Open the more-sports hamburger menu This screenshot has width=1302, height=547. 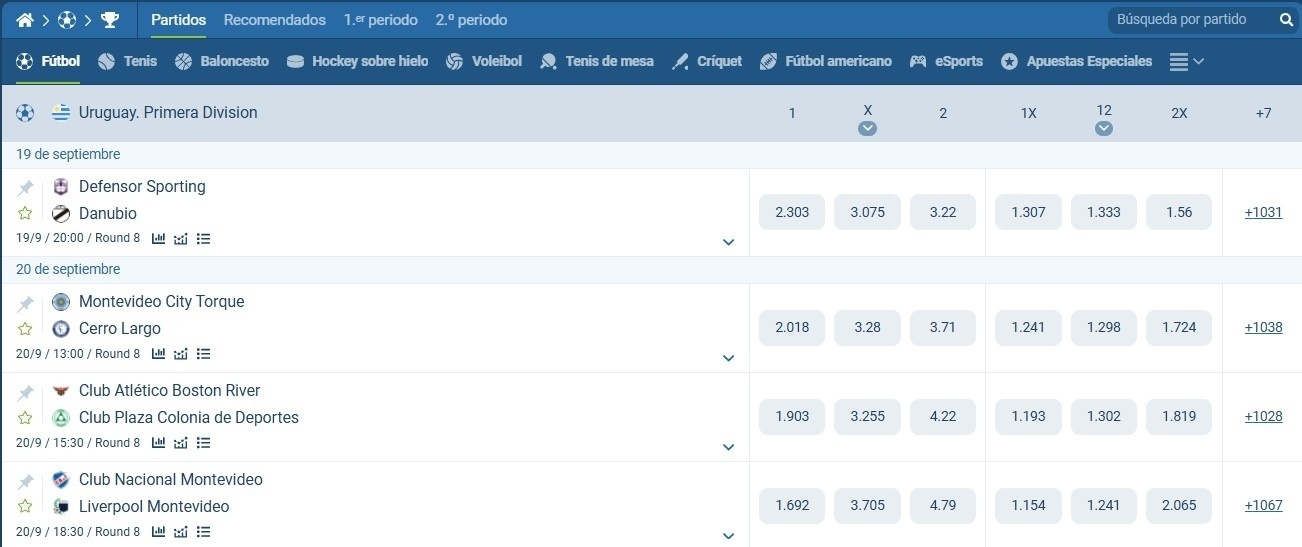coord(1186,62)
